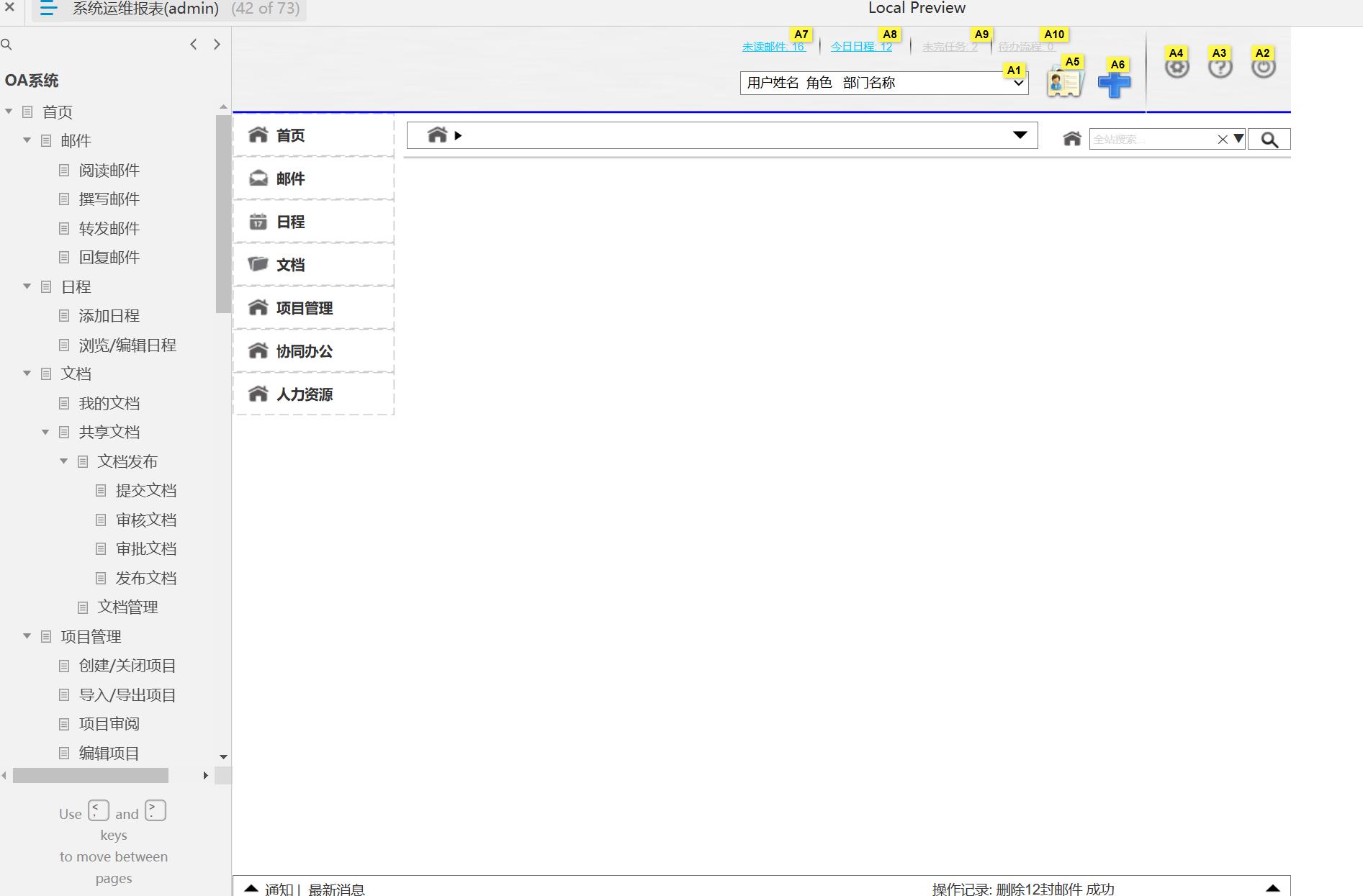Open the user profile card icon
The image size is (1363, 896).
coord(1065,83)
